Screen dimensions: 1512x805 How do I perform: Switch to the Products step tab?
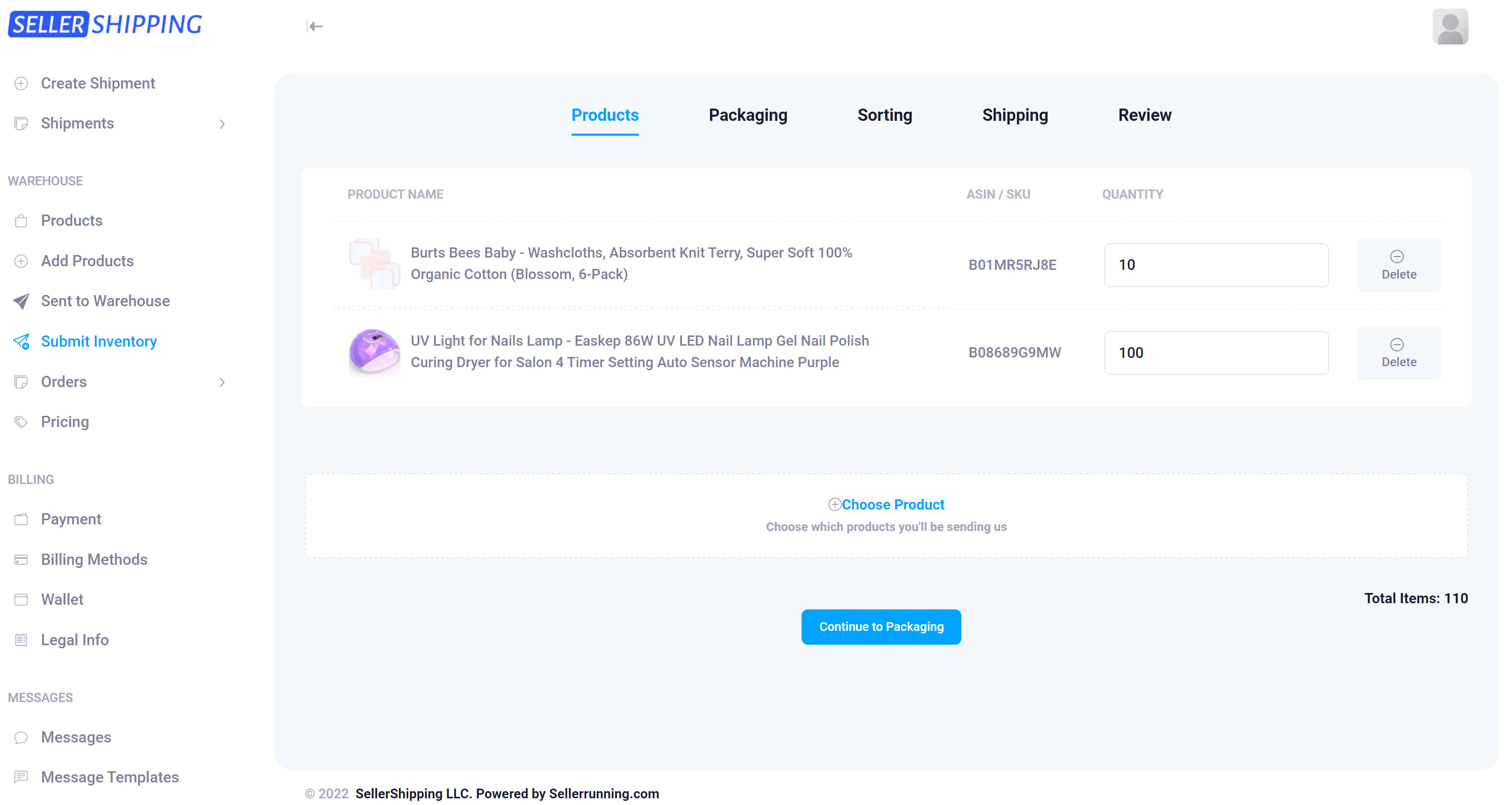[x=604, y=115]
